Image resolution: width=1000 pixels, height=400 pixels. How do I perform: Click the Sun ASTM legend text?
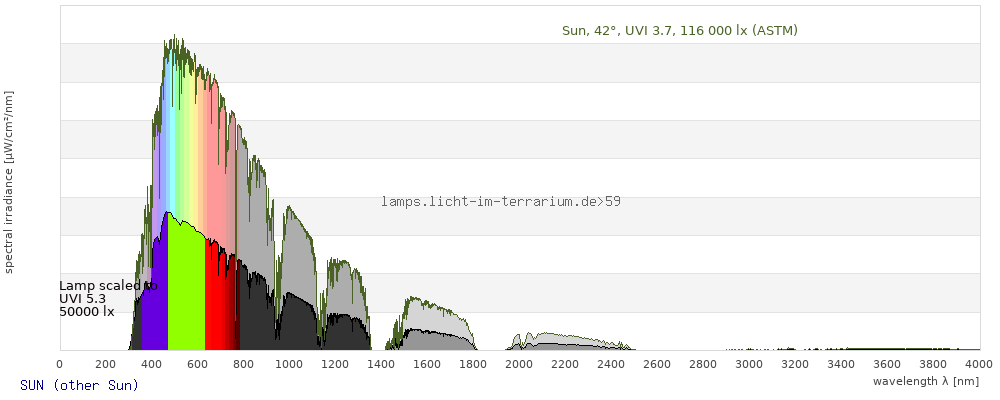679,31
